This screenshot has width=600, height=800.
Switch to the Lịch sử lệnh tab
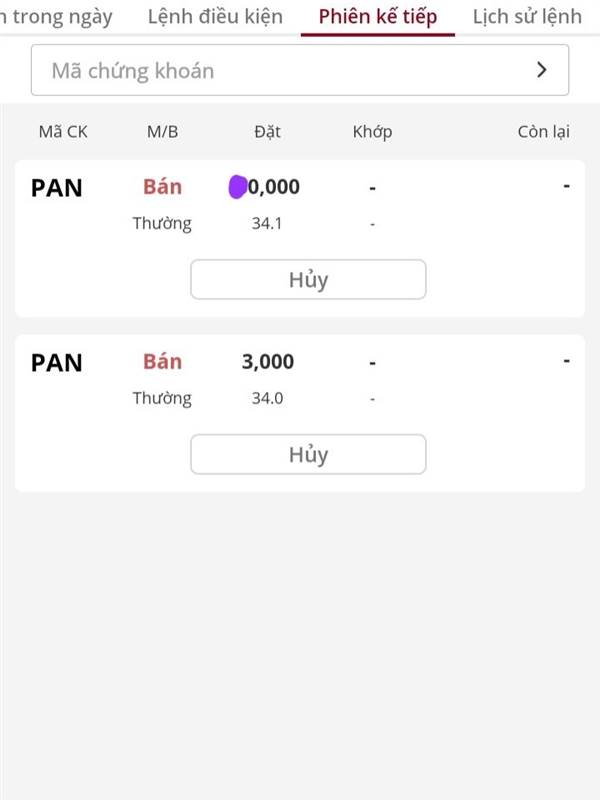click(x=527, y=17)
